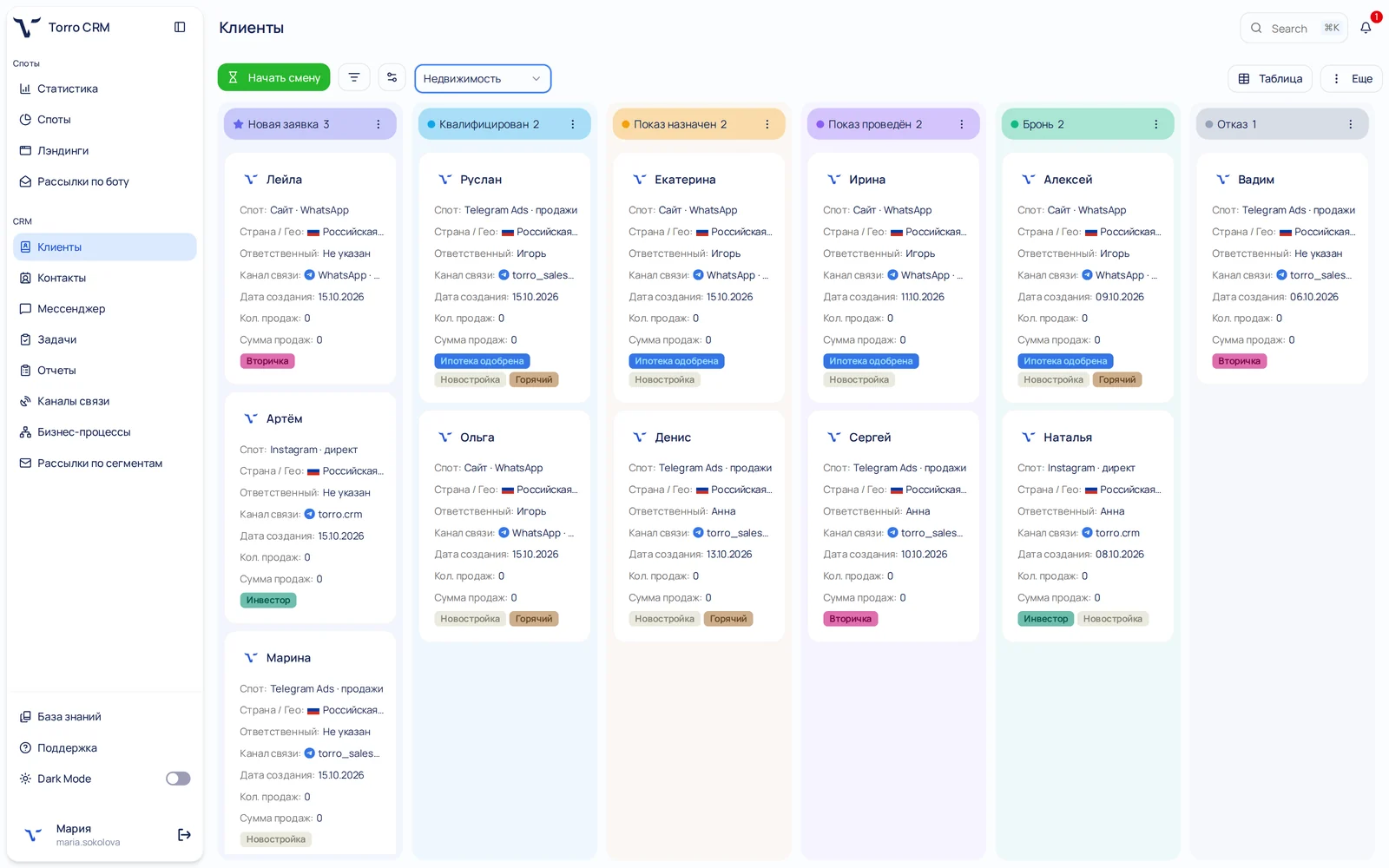Open notifications bell
Viewport: 1389px width, 868px height.
click(x=1366, y=28)
